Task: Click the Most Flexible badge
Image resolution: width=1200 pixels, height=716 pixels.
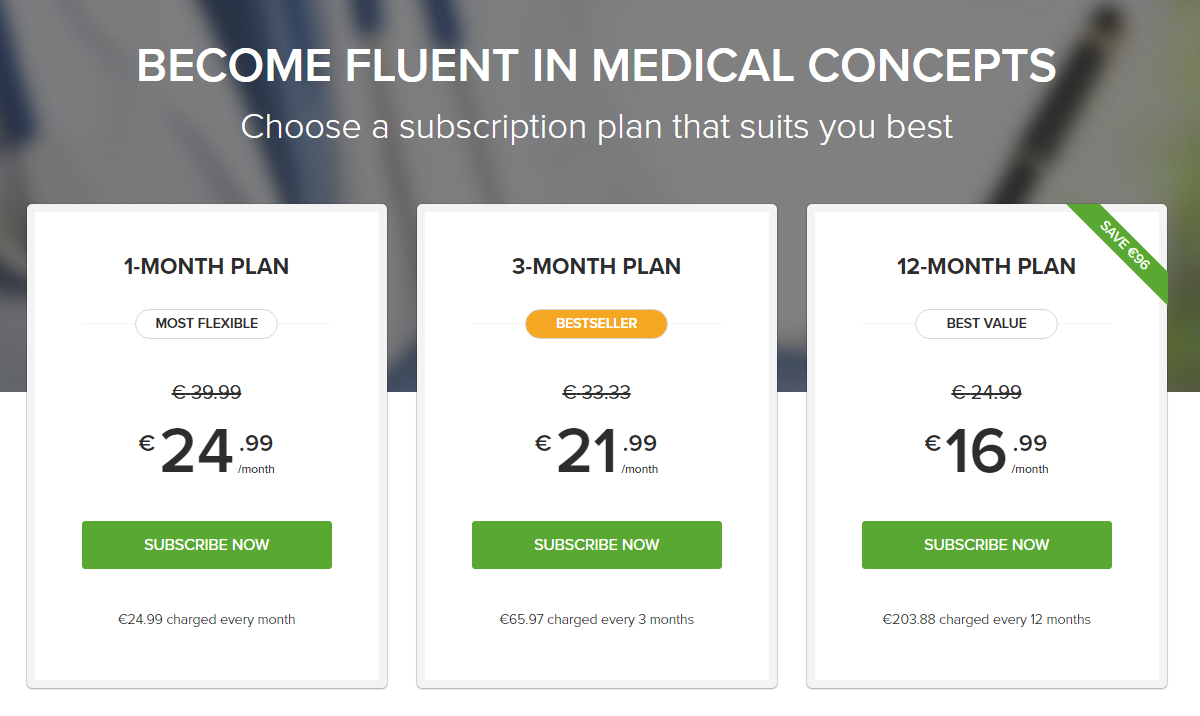Action: [x=207, y=324]
